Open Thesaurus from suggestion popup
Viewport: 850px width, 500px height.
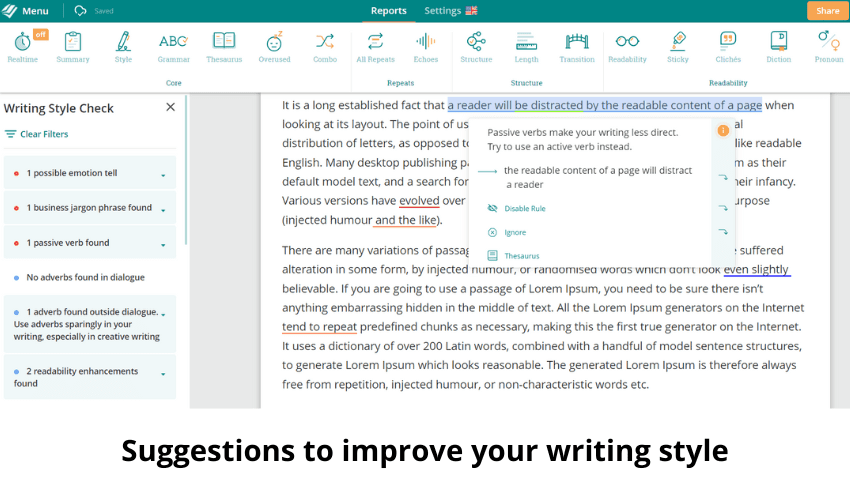coord(521,255)
